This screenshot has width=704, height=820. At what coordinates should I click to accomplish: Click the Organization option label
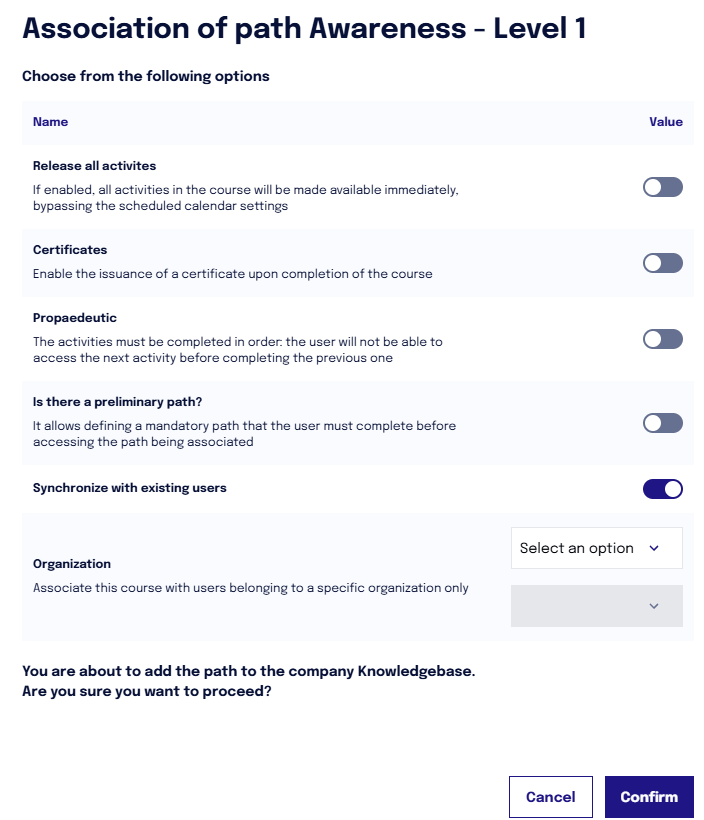pyautogui.click(x=72, y=564)
